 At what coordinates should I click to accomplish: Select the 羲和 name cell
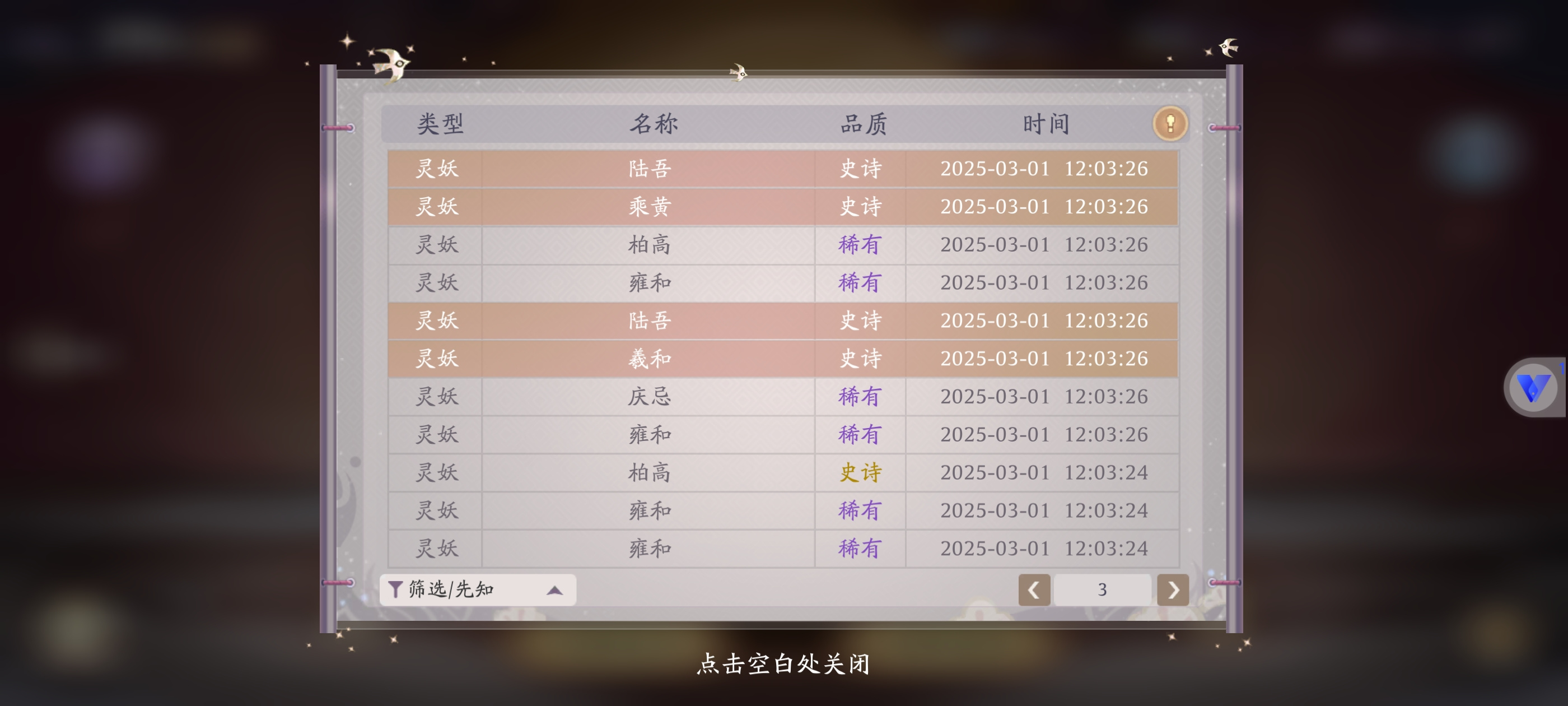(x=649, y=358)
